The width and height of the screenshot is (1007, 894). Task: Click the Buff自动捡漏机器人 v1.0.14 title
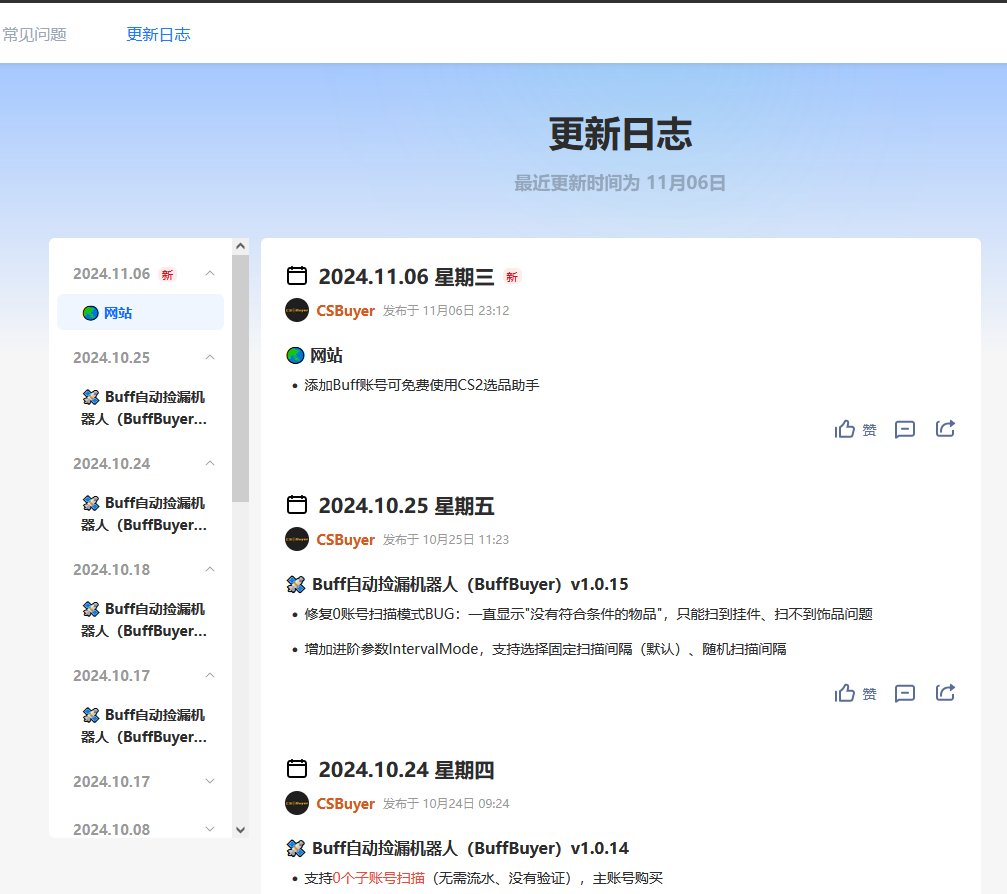[x=470, y=848]
